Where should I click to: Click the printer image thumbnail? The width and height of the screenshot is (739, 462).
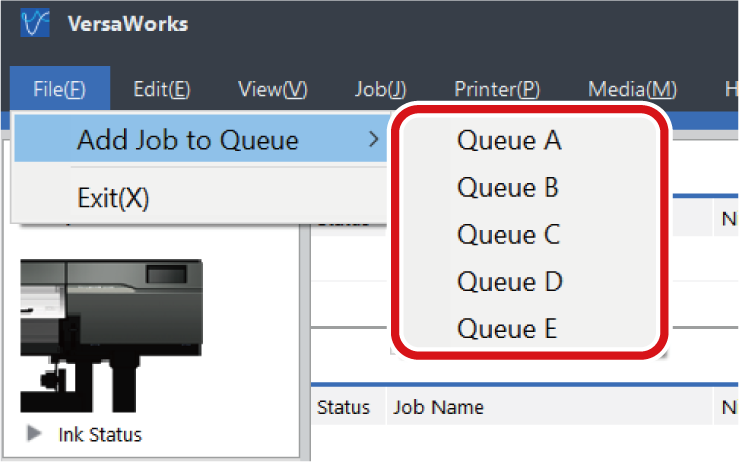pos(111,335)
